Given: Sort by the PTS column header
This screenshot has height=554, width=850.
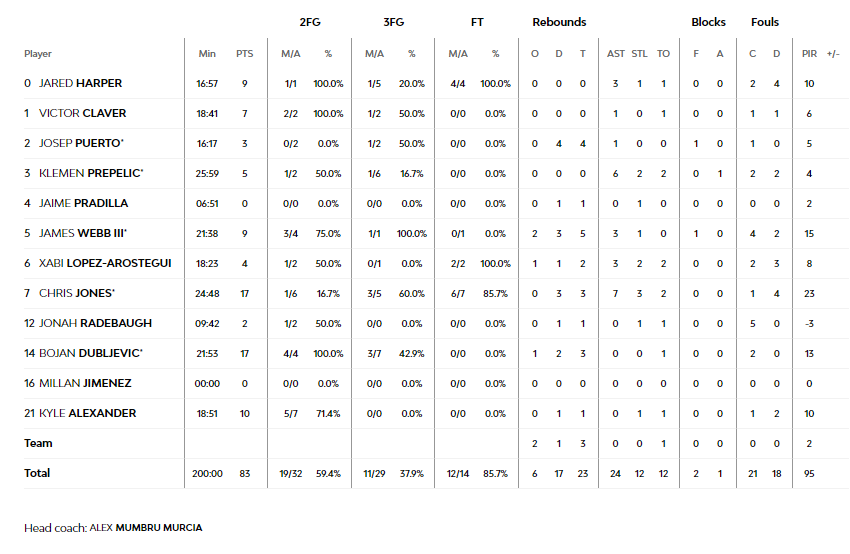Looking at the screenshot, I should [x=244, y=54].
